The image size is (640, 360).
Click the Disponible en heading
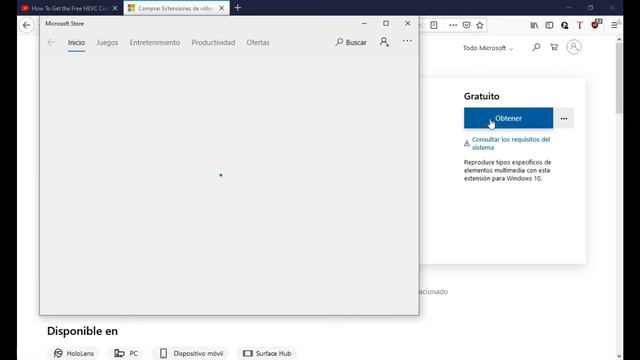coord(82,331)
